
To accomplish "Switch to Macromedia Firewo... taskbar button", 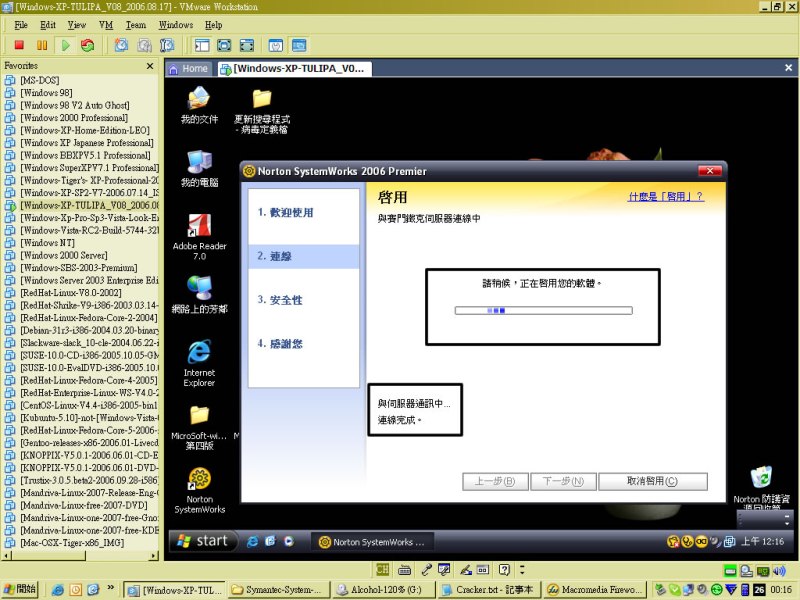I will tap(593, 590).
